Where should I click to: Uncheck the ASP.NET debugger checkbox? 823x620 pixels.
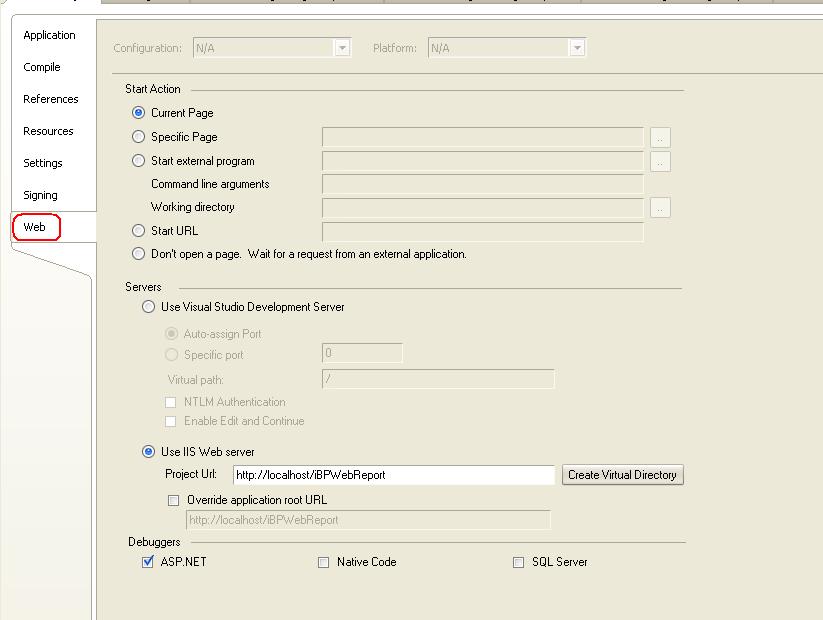pos(147,562)
